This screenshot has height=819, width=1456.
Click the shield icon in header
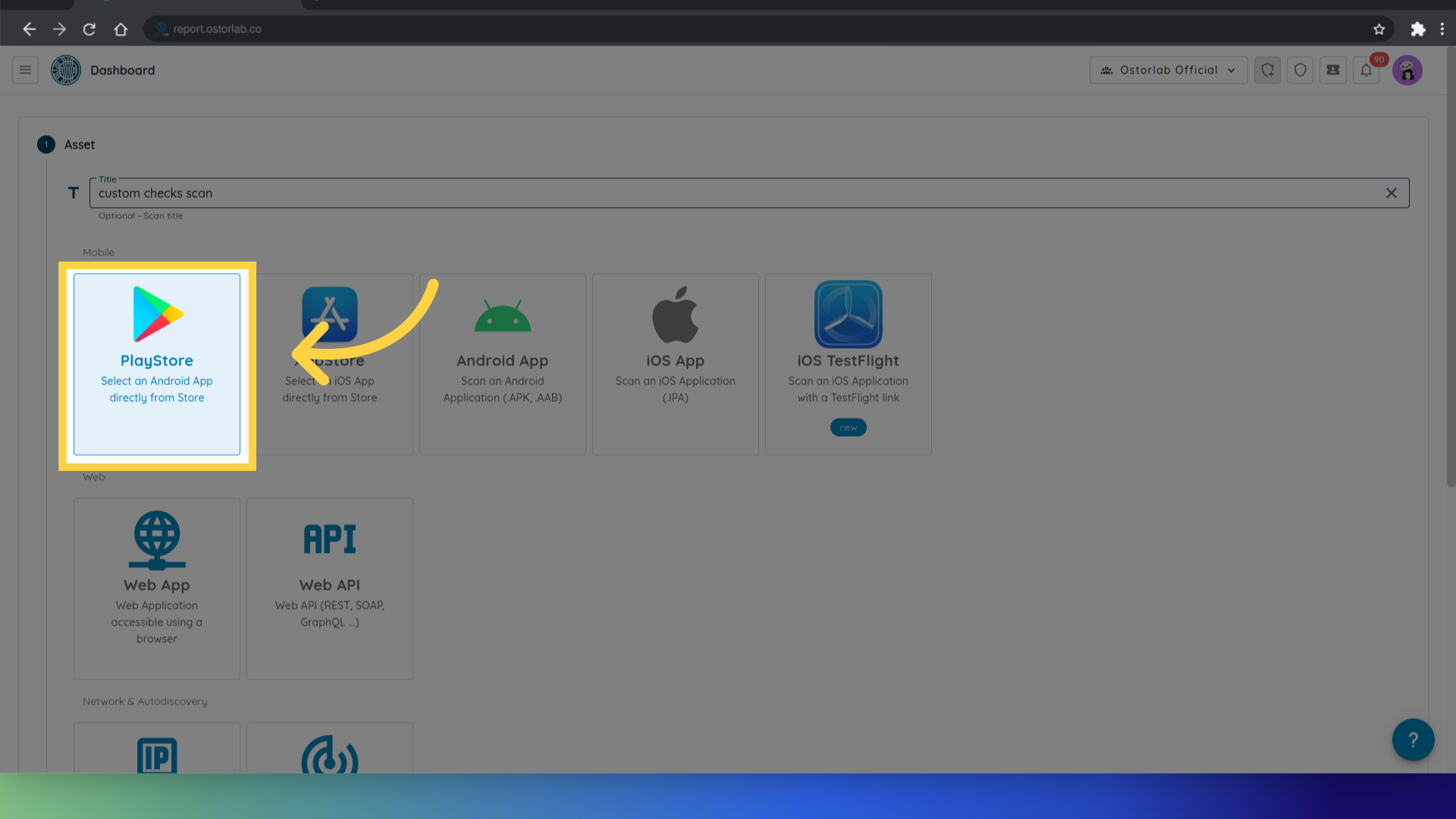(x=1300, y=71)
